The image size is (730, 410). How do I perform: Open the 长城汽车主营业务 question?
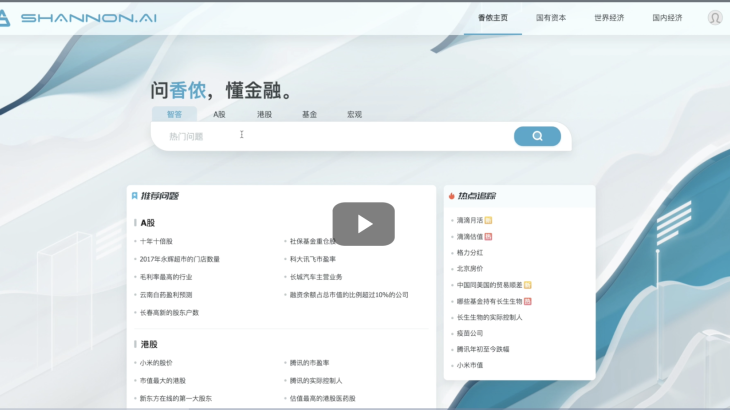coord(316,277)
